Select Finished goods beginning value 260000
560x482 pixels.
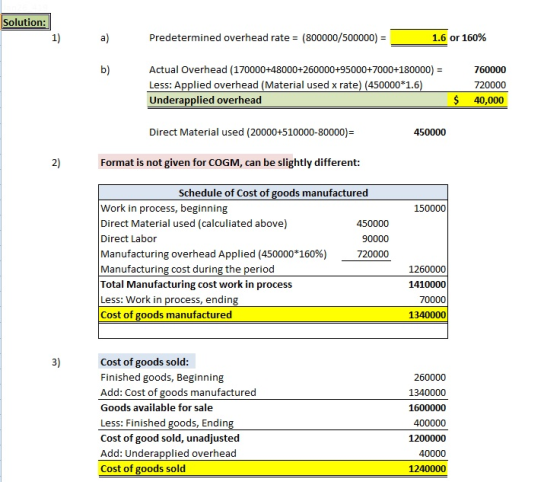click(430, 378)
